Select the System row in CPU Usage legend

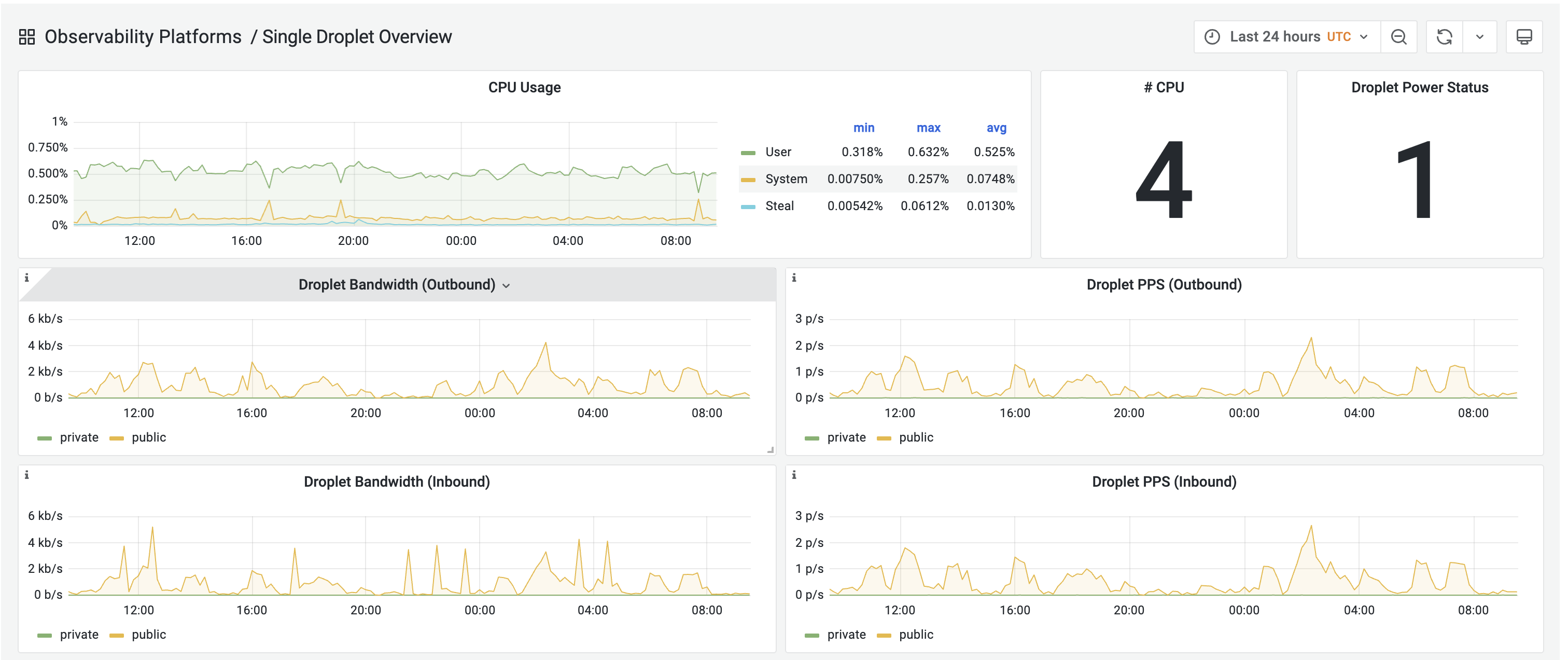[786, 178]
